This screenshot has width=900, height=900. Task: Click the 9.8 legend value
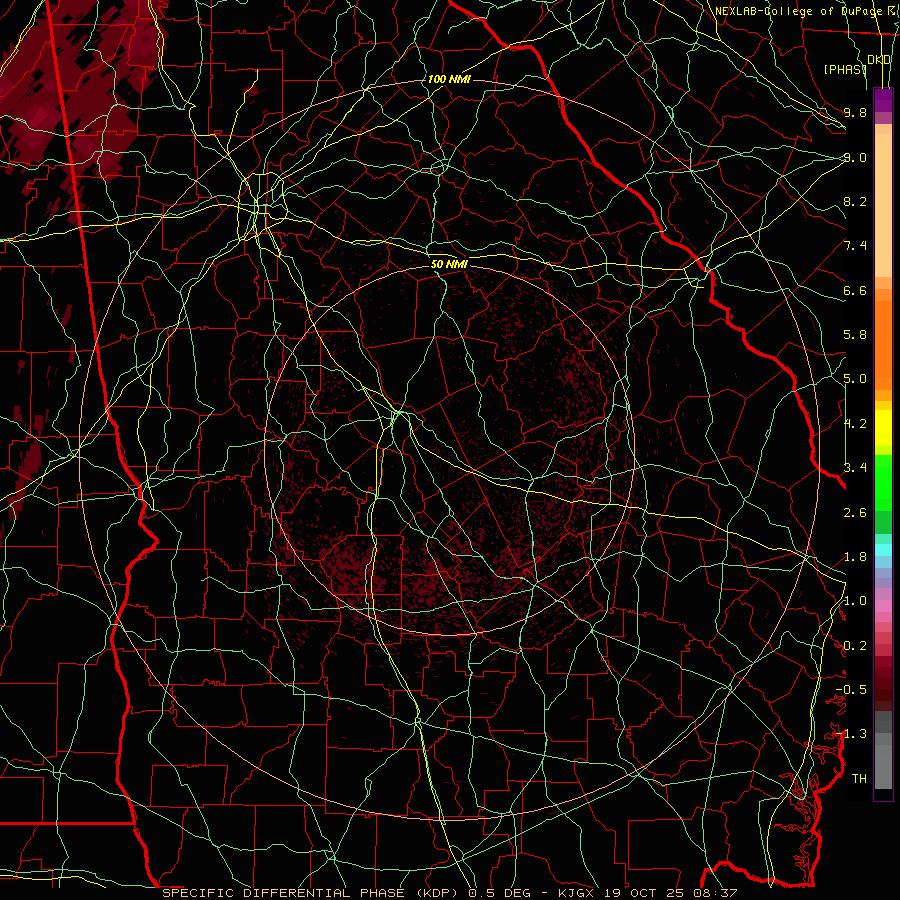[x=855, y=112]
